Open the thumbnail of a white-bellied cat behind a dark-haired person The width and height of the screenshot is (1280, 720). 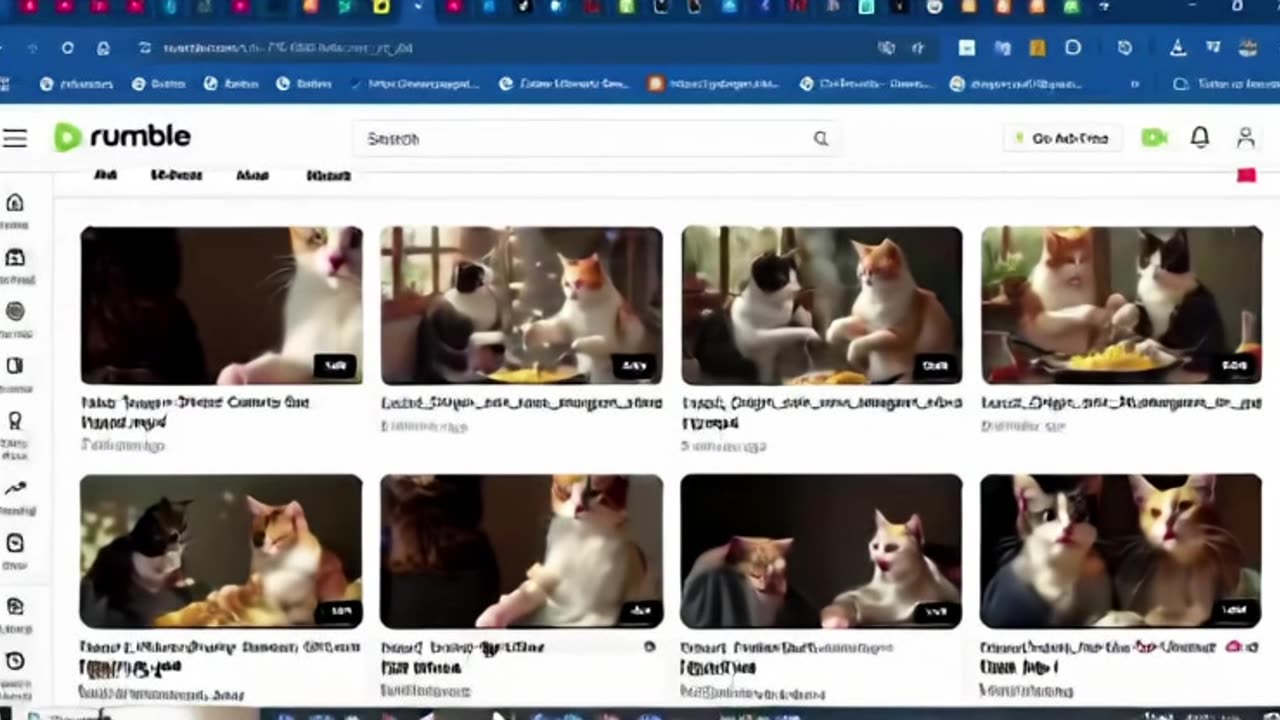pyautogui.click(x=521, y=552)
